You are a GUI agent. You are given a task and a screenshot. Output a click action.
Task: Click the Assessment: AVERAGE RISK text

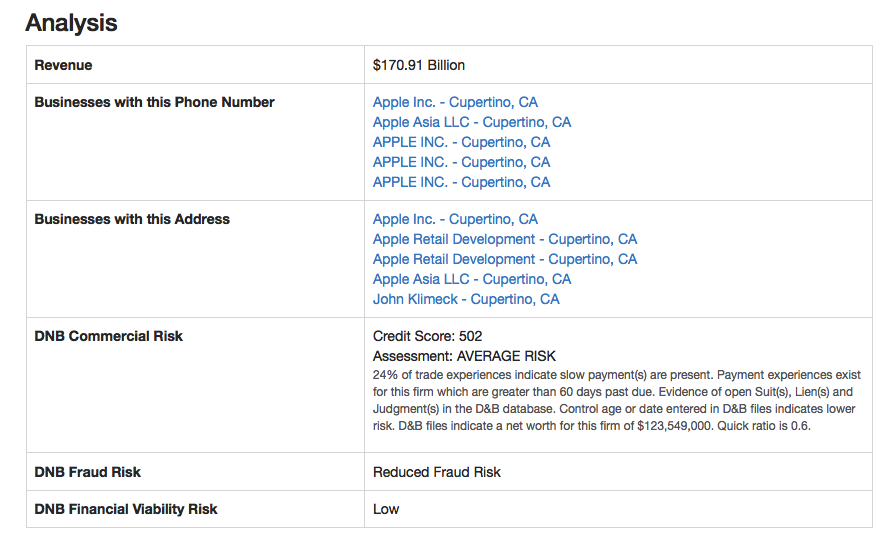point(464,356)
